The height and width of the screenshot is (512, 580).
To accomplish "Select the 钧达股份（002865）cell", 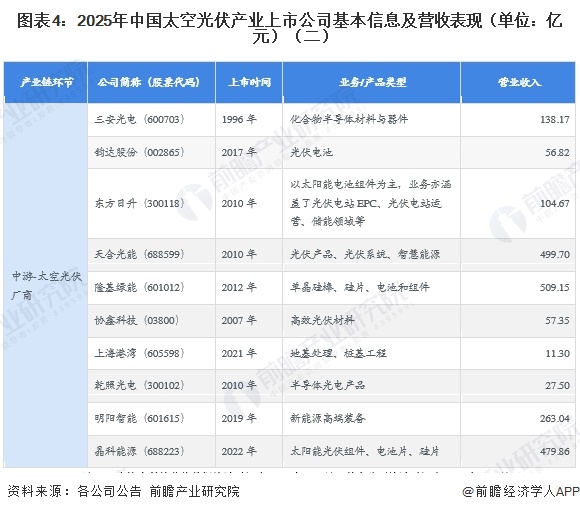I will click(151, 152).
